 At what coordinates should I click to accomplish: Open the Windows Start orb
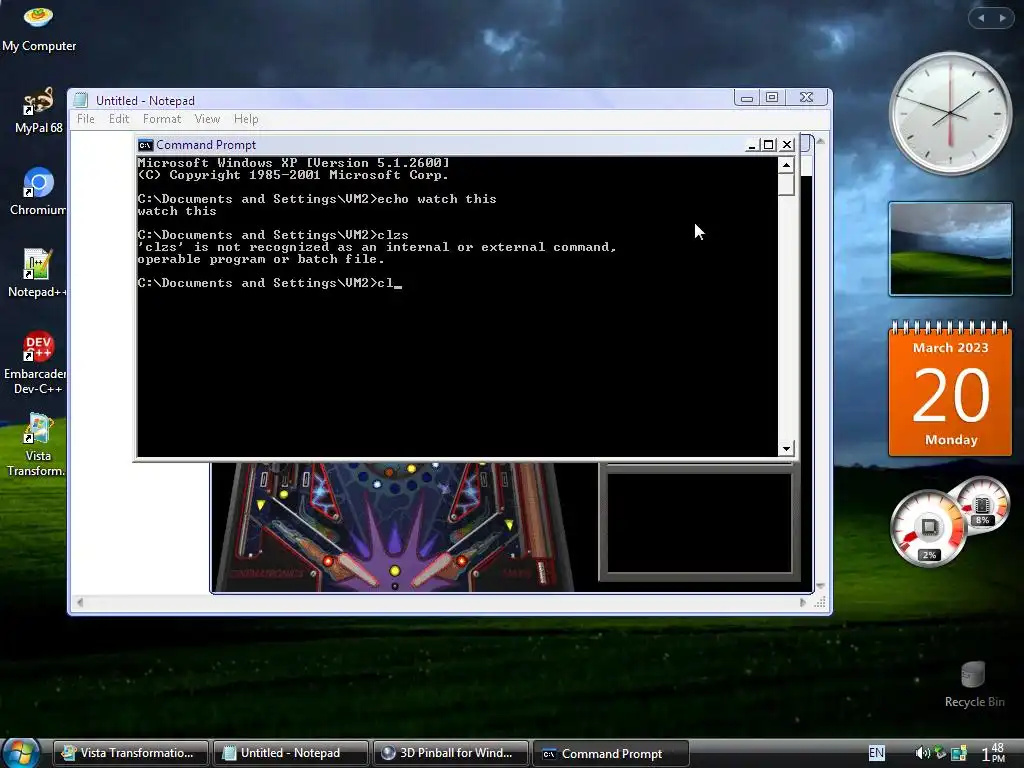pos(22,752)
